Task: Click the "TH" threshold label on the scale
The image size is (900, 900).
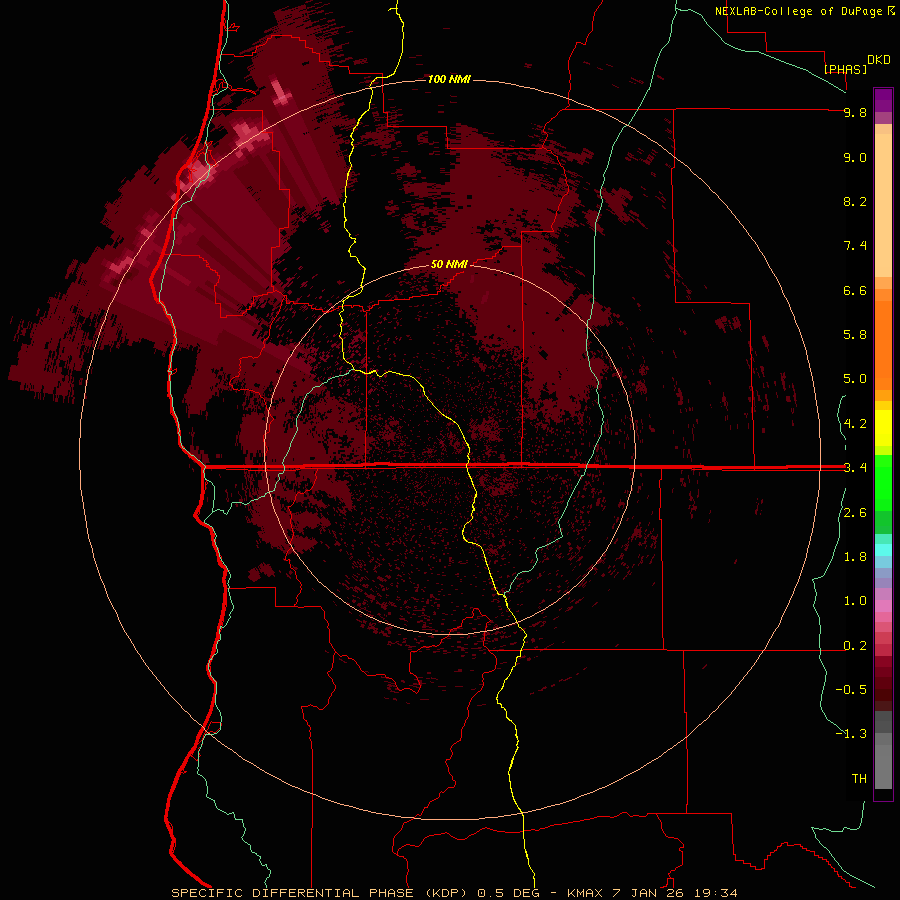Action: [859, 778]
